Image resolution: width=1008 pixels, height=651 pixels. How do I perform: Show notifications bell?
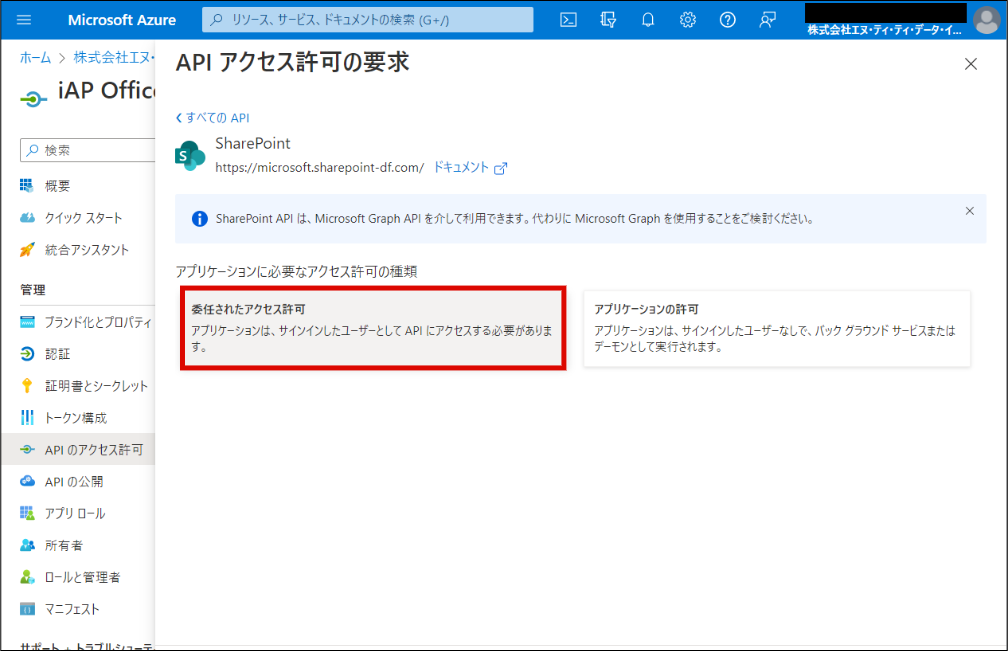coord(648,20)
